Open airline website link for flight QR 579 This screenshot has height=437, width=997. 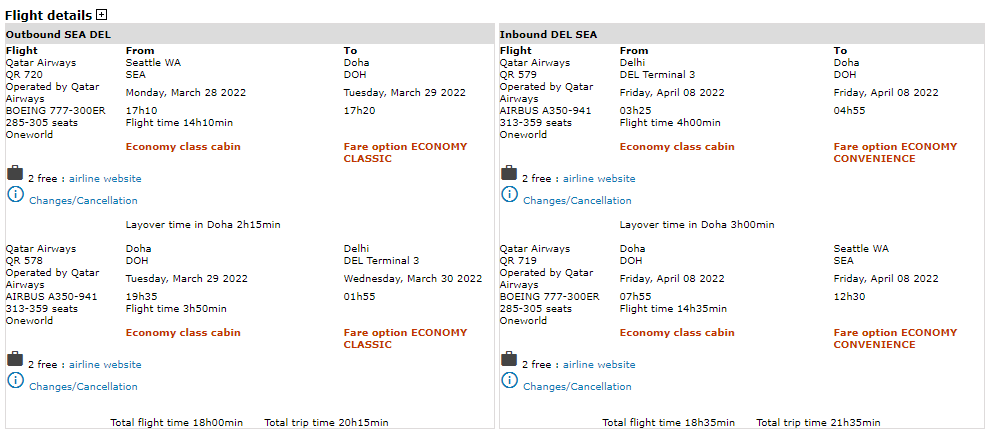(x=599, y=179)
